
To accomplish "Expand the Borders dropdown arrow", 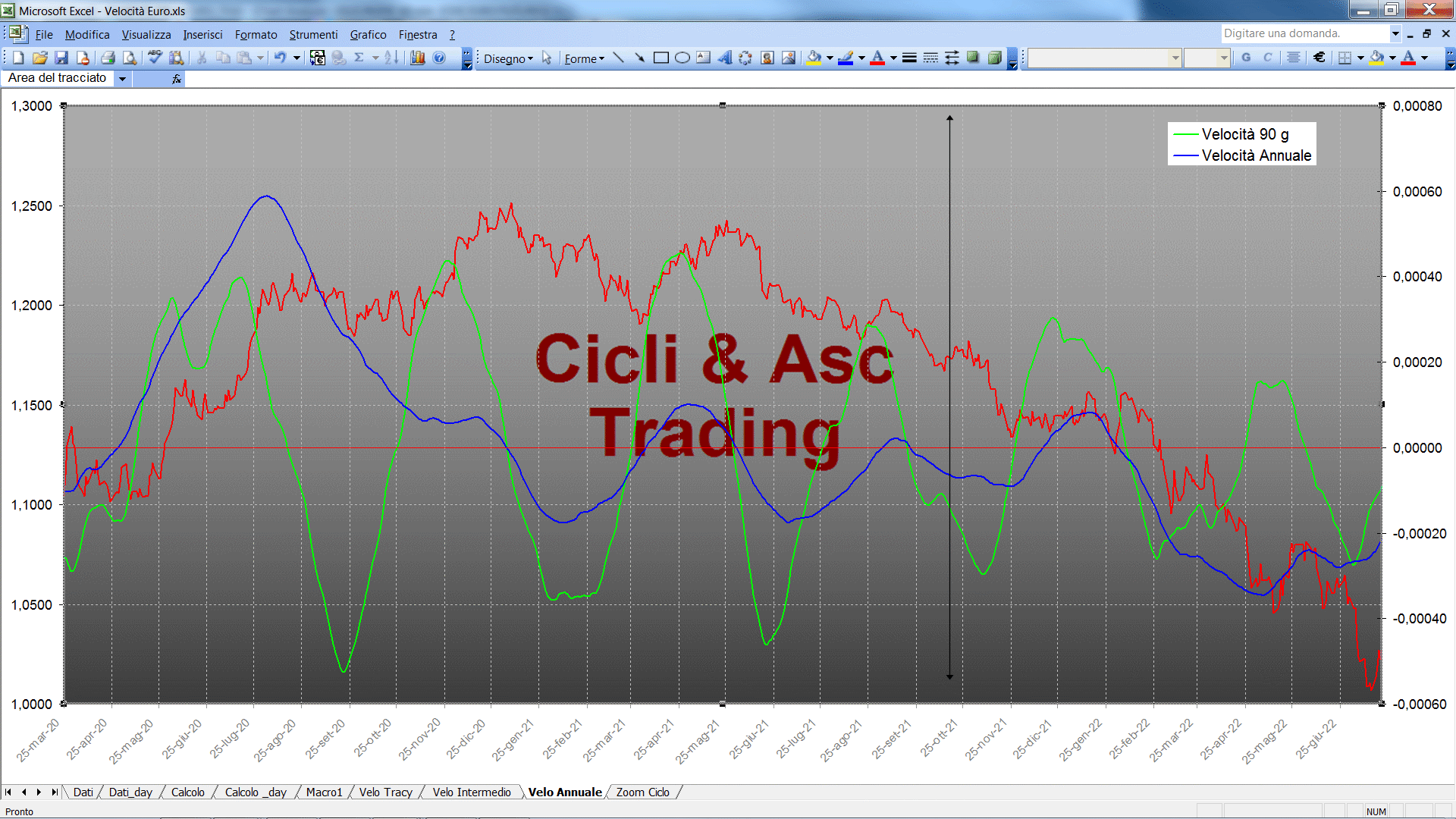I will pos(1360,58).
